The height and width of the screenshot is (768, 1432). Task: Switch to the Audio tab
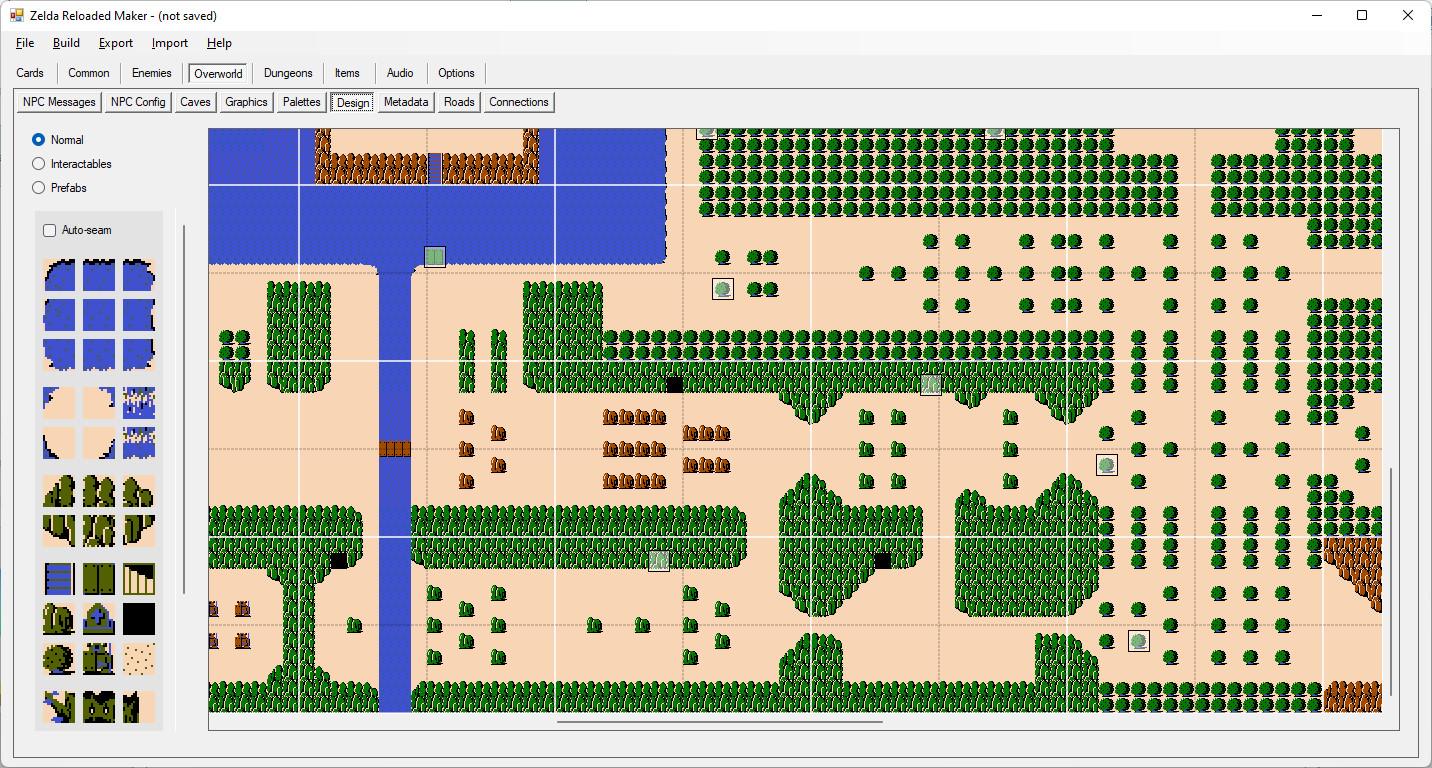tap(400, 73)
